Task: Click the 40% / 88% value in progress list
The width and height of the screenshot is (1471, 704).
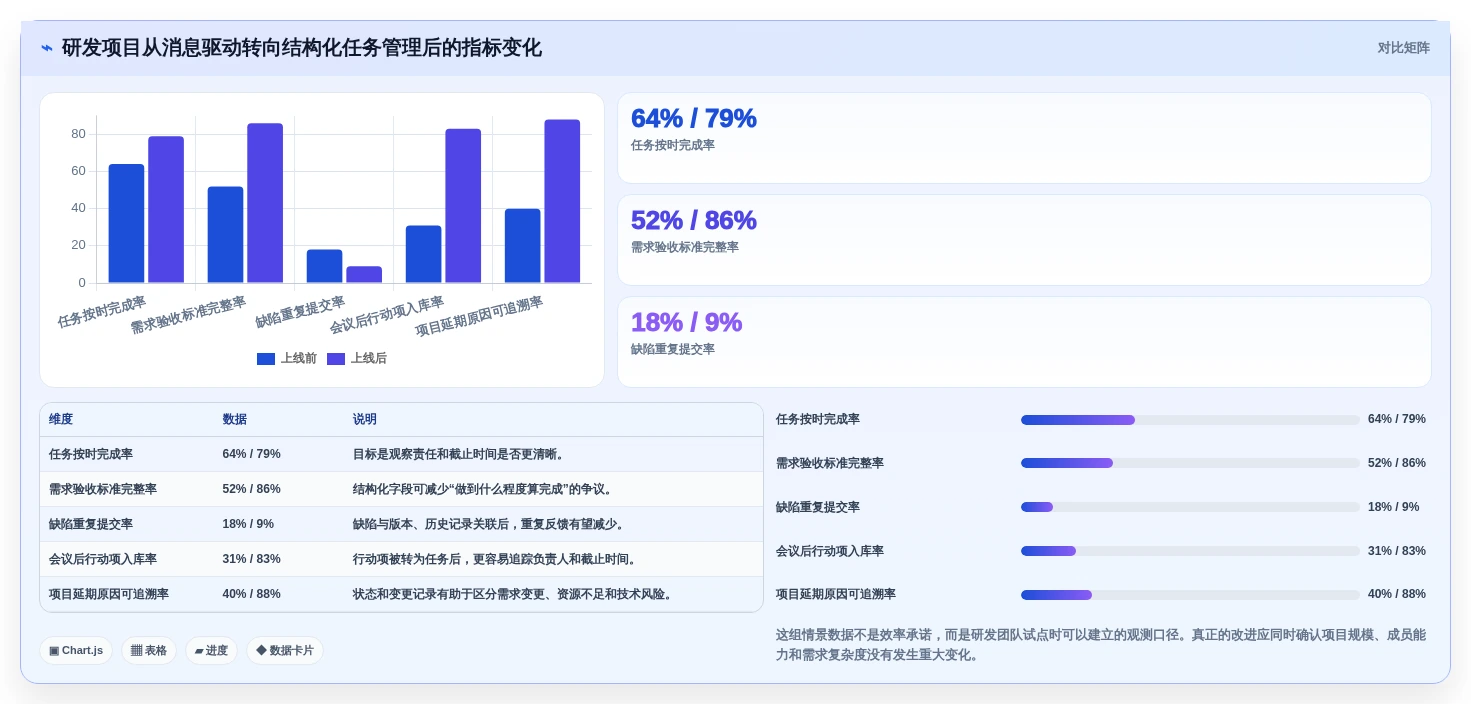Action: (1397, 594)
